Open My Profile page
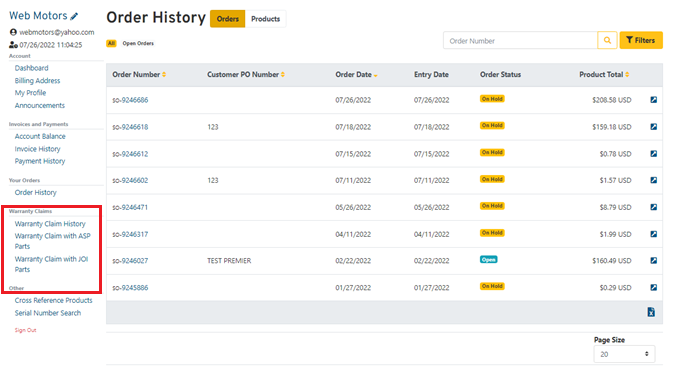 tap(30, 93)
